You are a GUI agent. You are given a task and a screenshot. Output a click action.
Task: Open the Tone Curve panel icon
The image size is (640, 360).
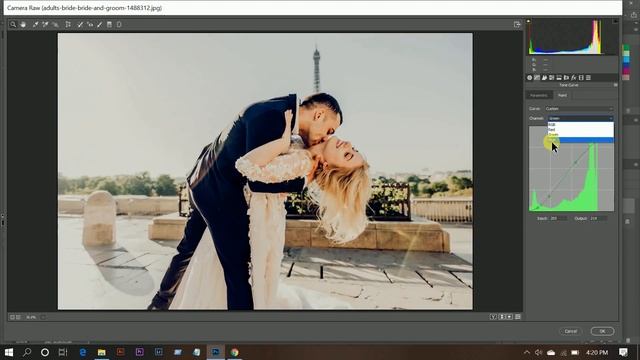(x=537, y=78)
